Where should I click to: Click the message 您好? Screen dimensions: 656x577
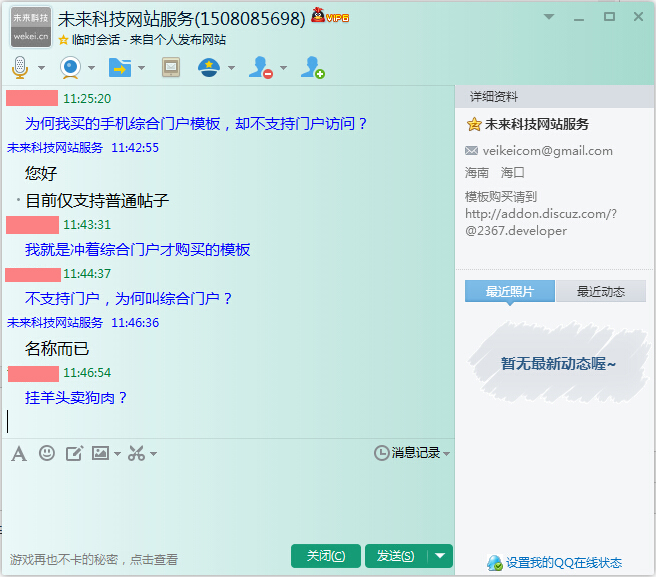pos(41,173)
